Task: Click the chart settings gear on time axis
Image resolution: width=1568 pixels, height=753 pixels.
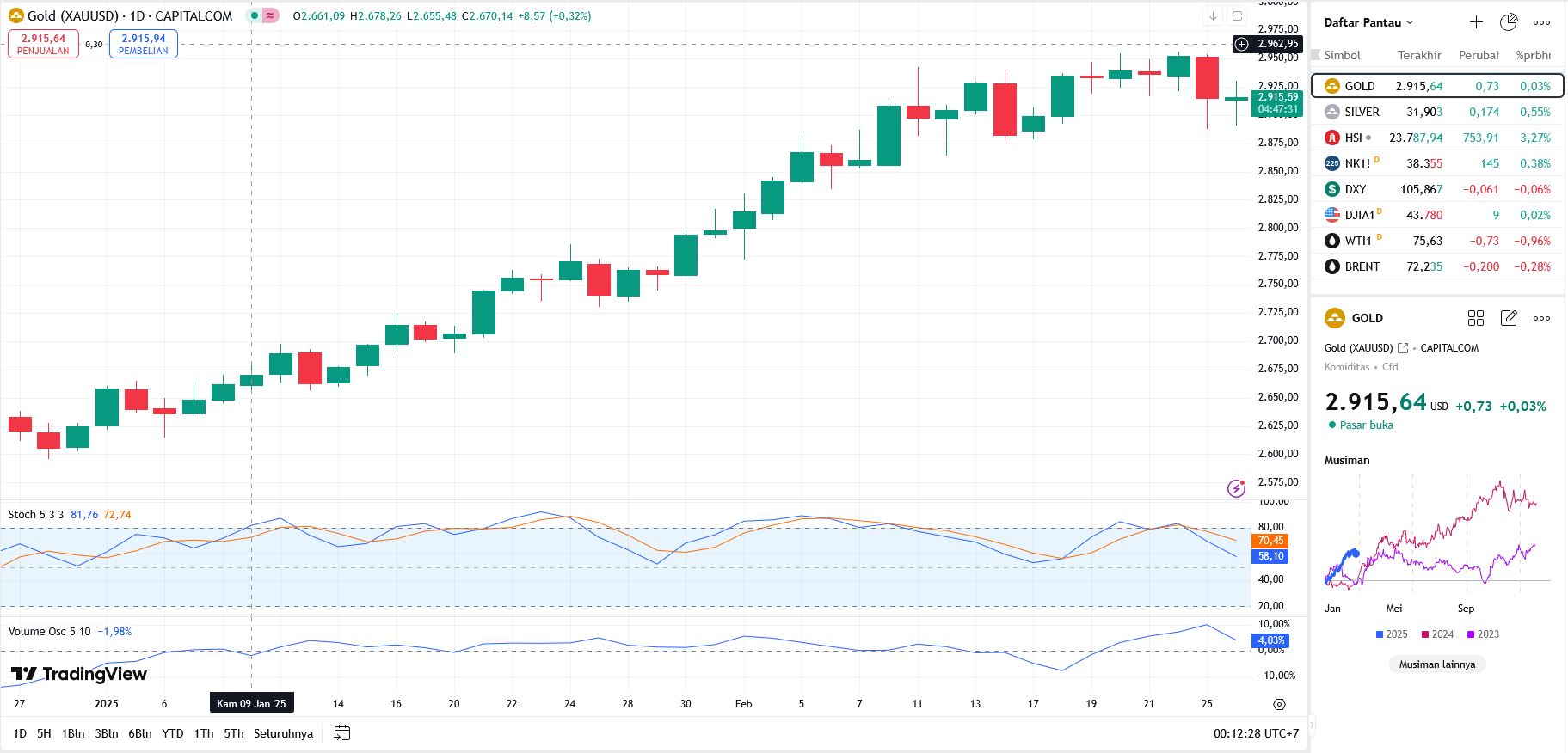Action: click(1279, 704)
